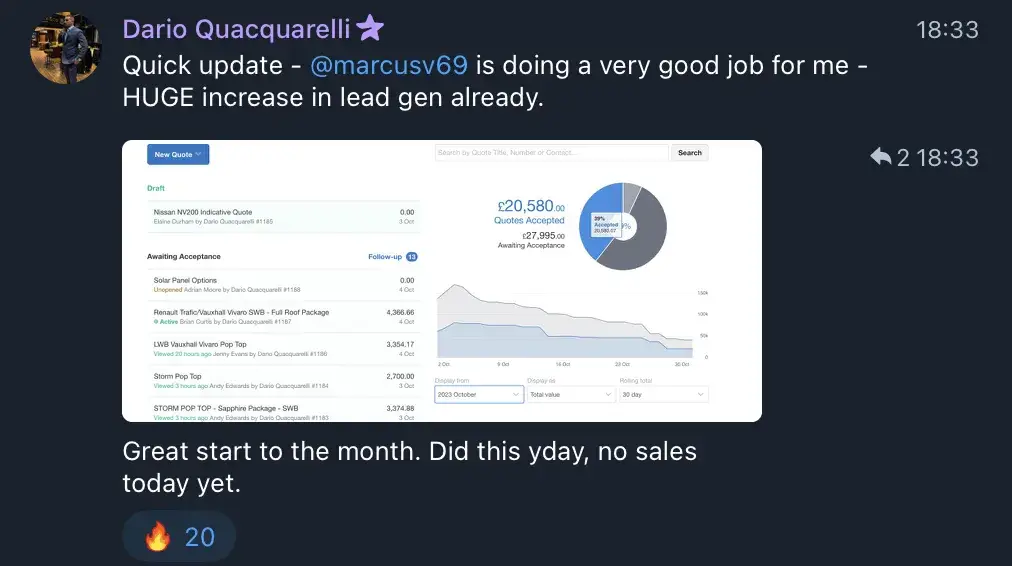
Task: Expand the 30 day rolling total dropdown
Action: (x=663, y=395)
